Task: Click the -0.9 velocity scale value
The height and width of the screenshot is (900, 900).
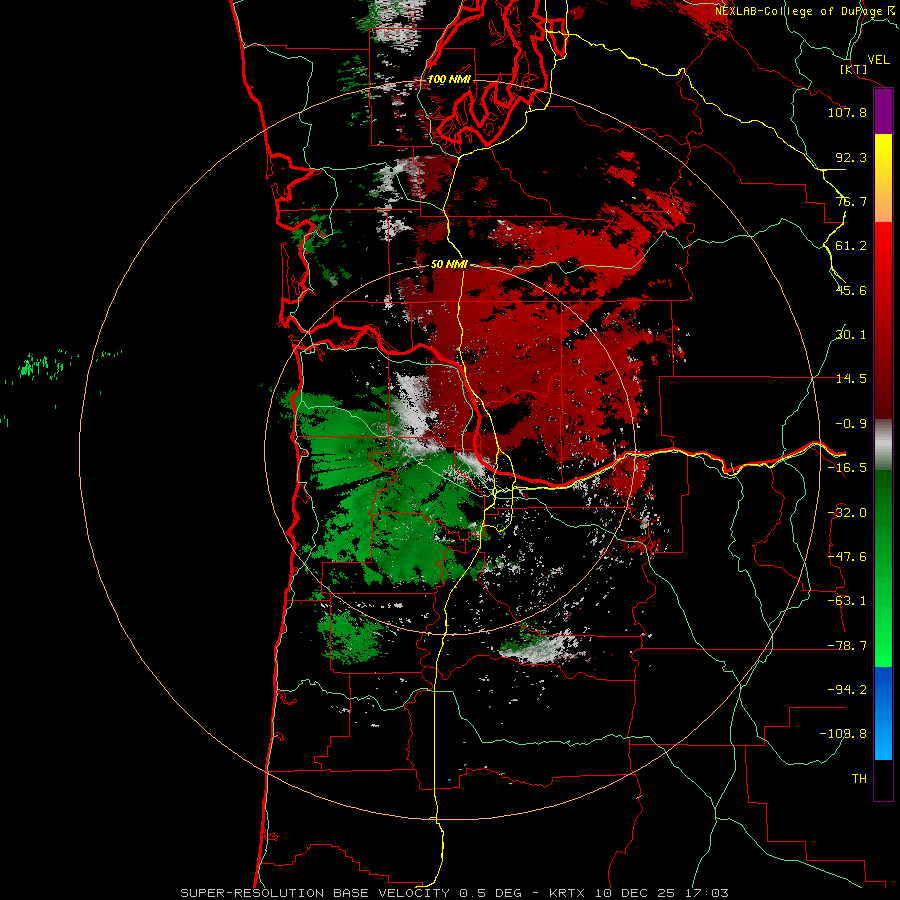Action: click(851, 424)
